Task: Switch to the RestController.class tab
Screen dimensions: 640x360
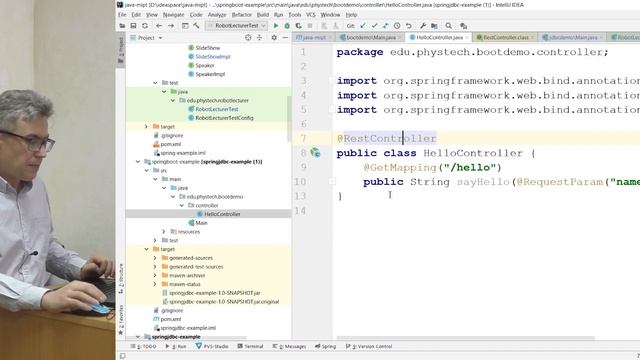Action: [505, 38]
